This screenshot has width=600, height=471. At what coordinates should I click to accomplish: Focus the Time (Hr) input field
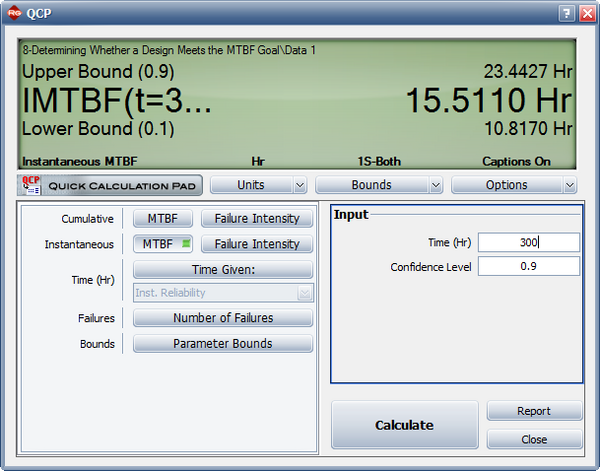(529, 243)
